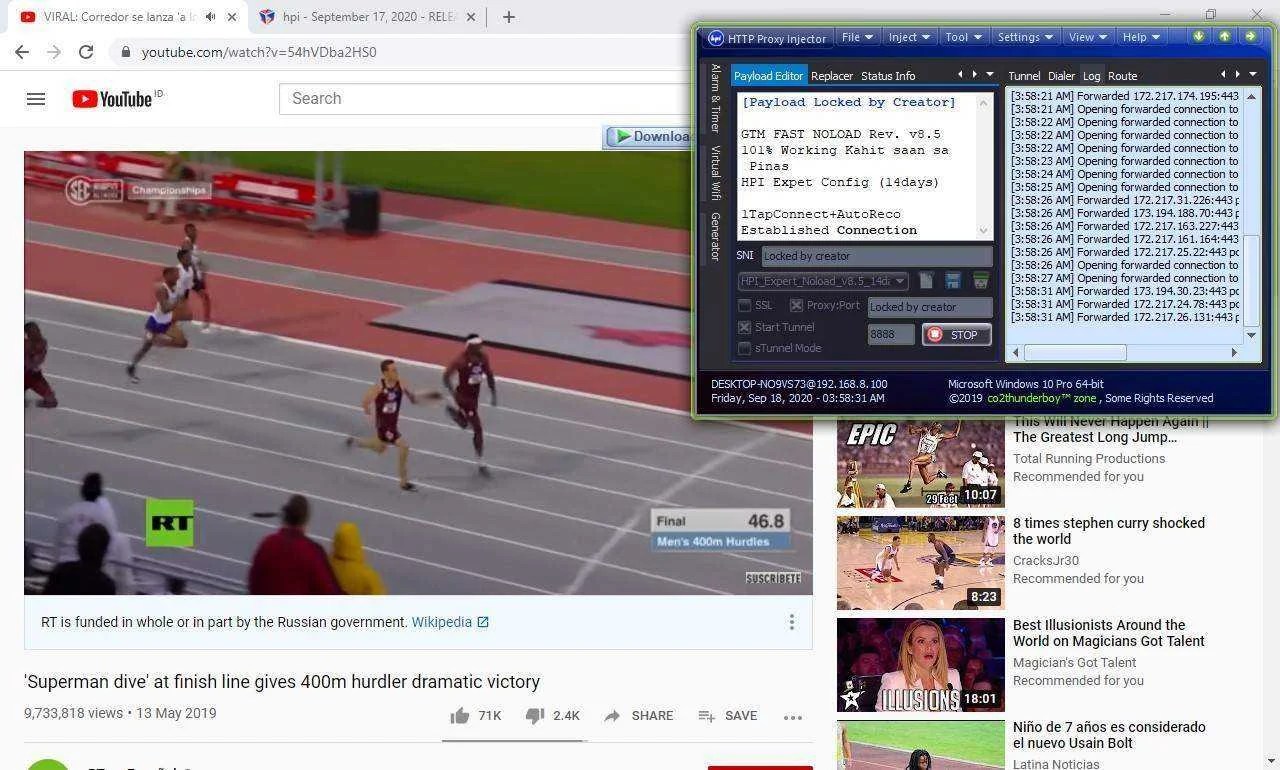This screenshot has height=770, width=1280.
Task: Click the green right-arrow icon in Proxy Injector
Action: (x=1250, y=37)
